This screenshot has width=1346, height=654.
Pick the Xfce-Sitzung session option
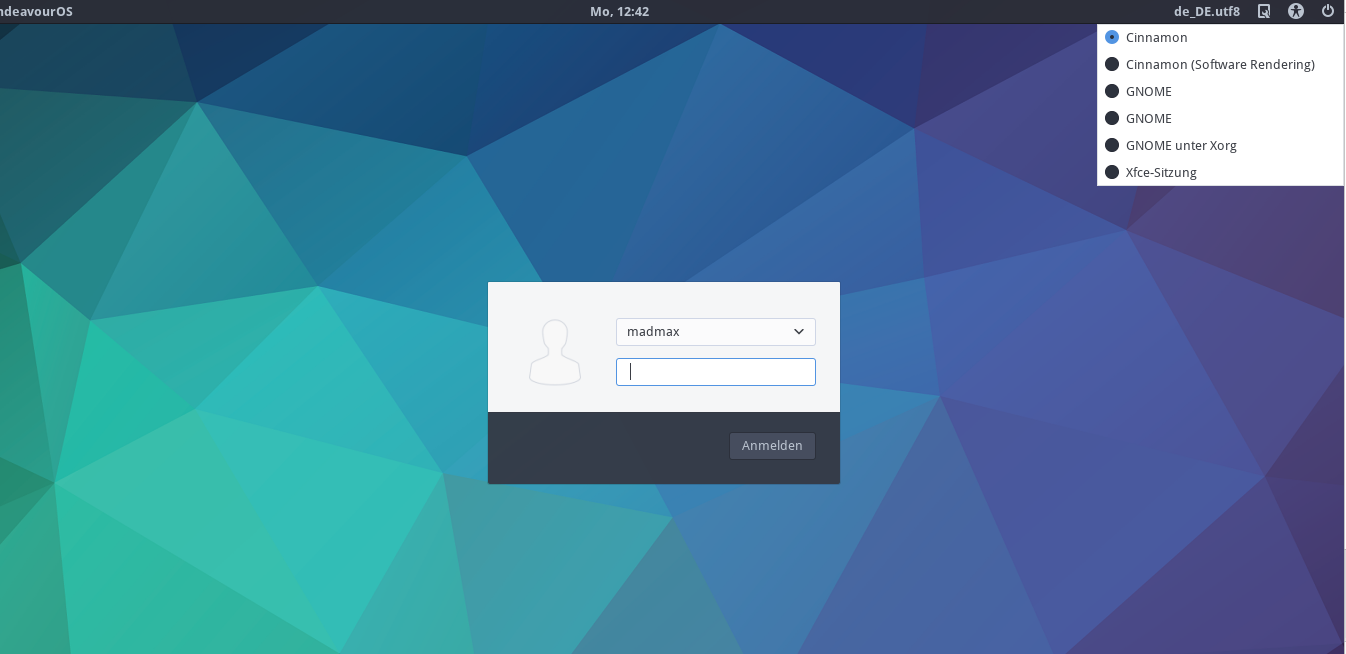[x=1160, y=172]
